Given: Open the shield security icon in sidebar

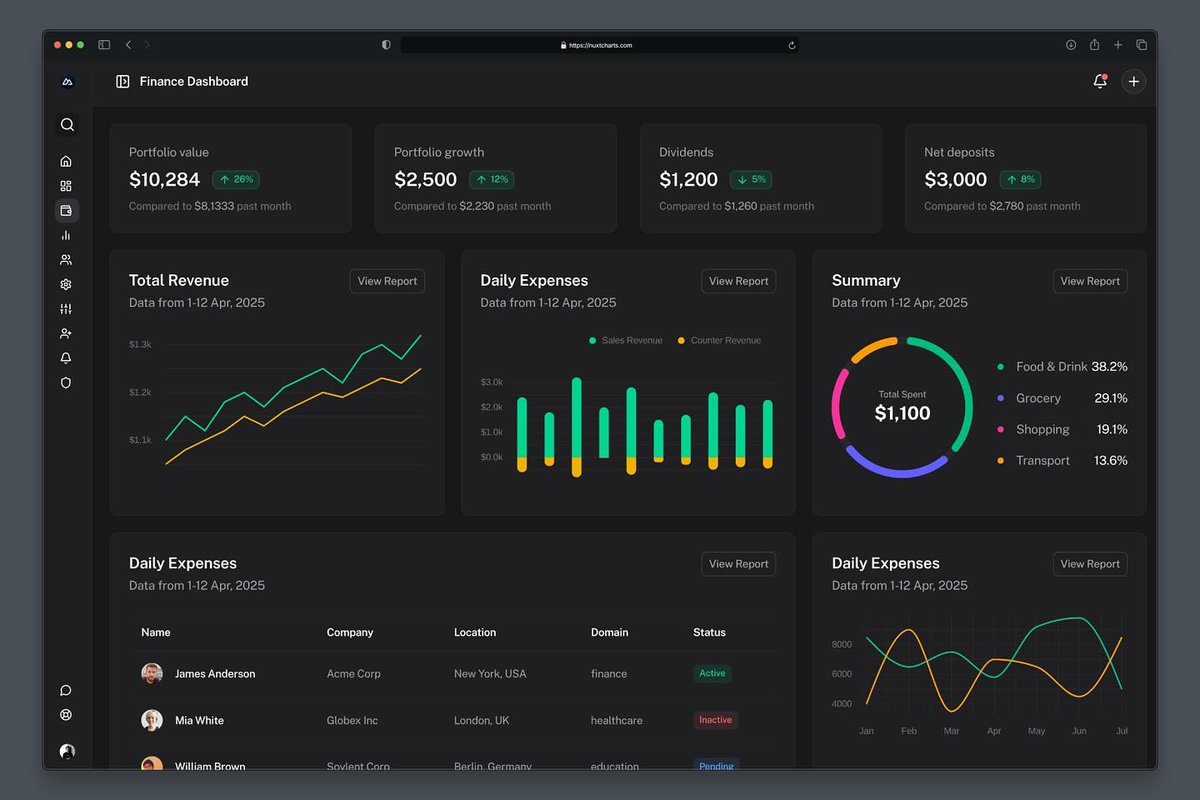Looking at the screenshot, I should 66,382.
